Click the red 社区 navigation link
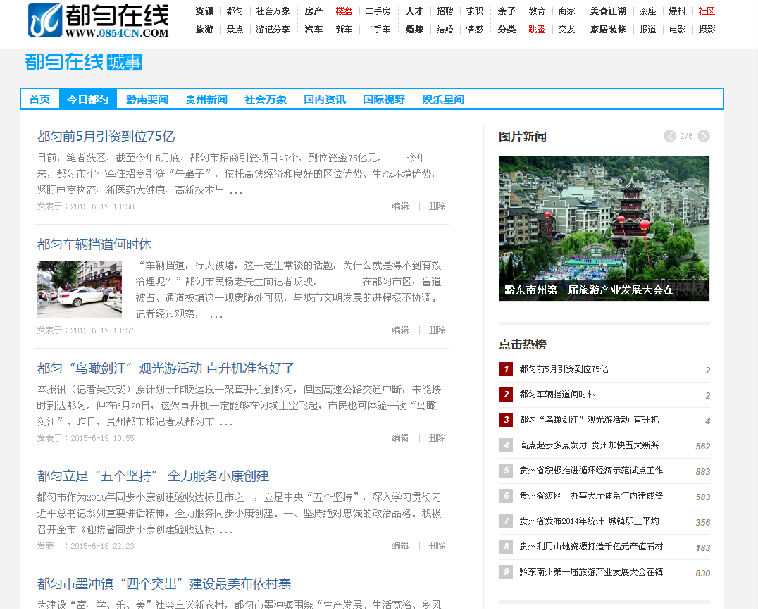Image resolution: width=758 pixels, height=609 pixels. (x=706, y=11)
